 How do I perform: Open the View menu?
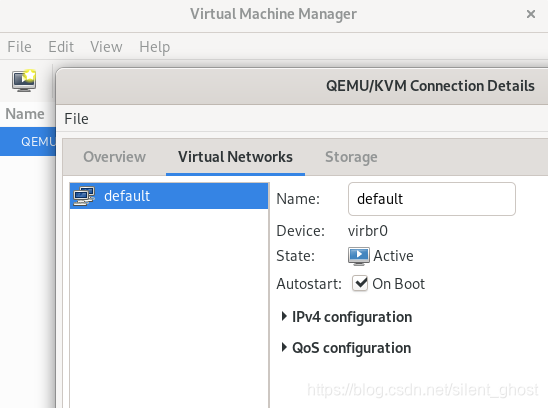point(106,46)
